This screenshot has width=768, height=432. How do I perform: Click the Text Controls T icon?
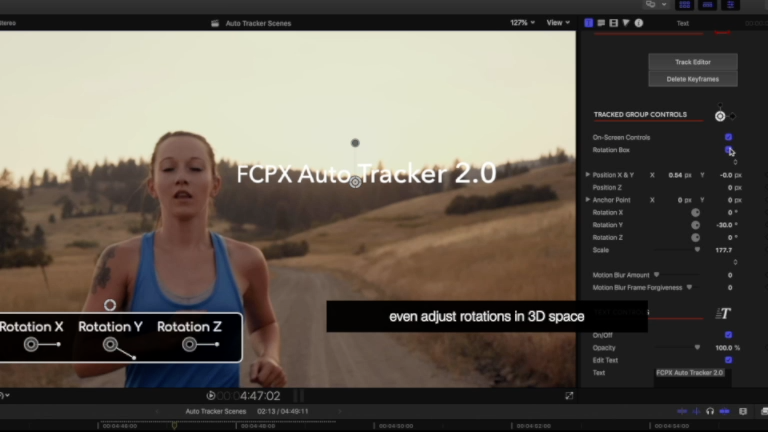(x=723, y=313)
